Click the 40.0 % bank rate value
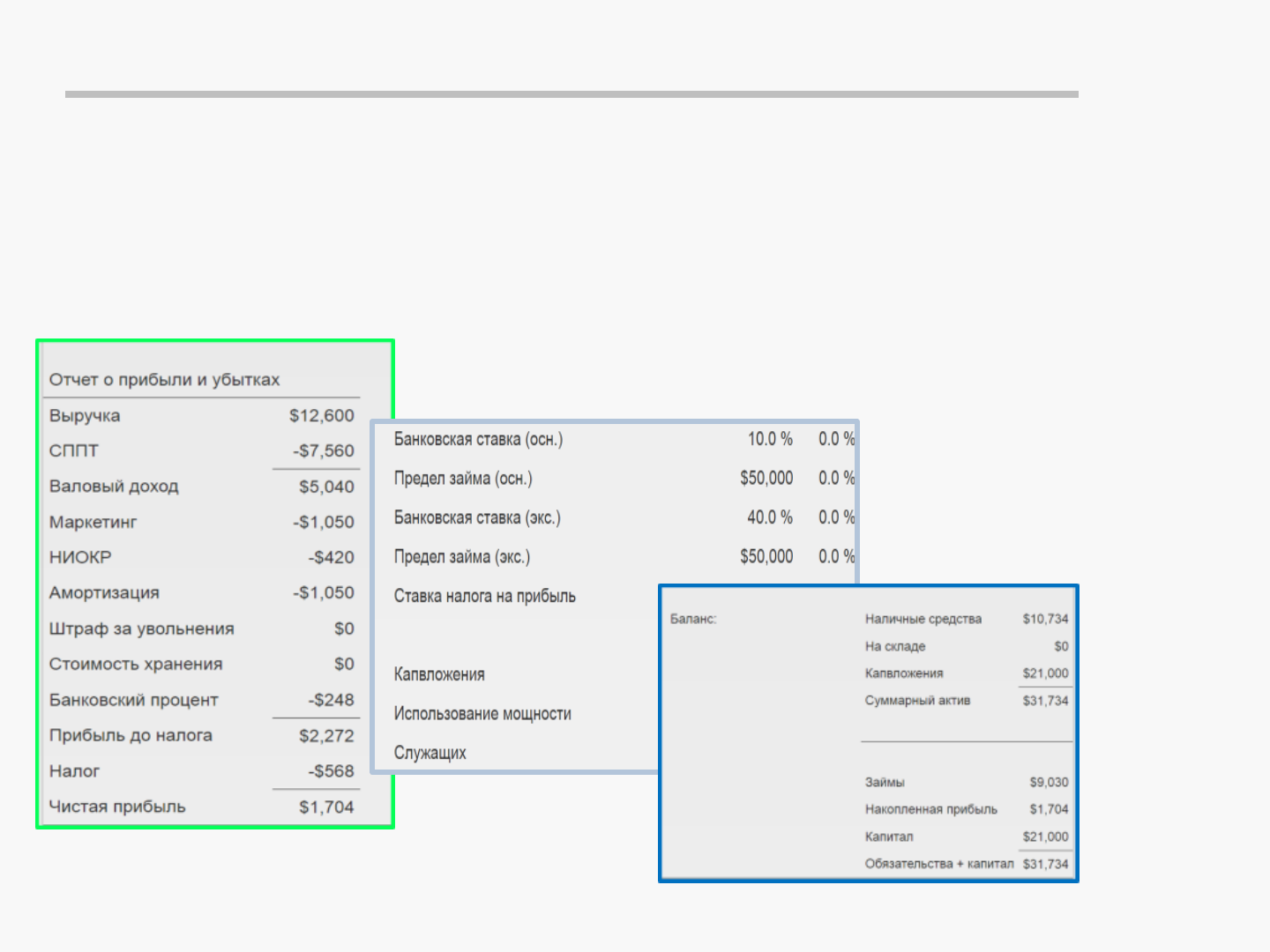The height and width of the screenshot is (952, 1270). point(769,517)
